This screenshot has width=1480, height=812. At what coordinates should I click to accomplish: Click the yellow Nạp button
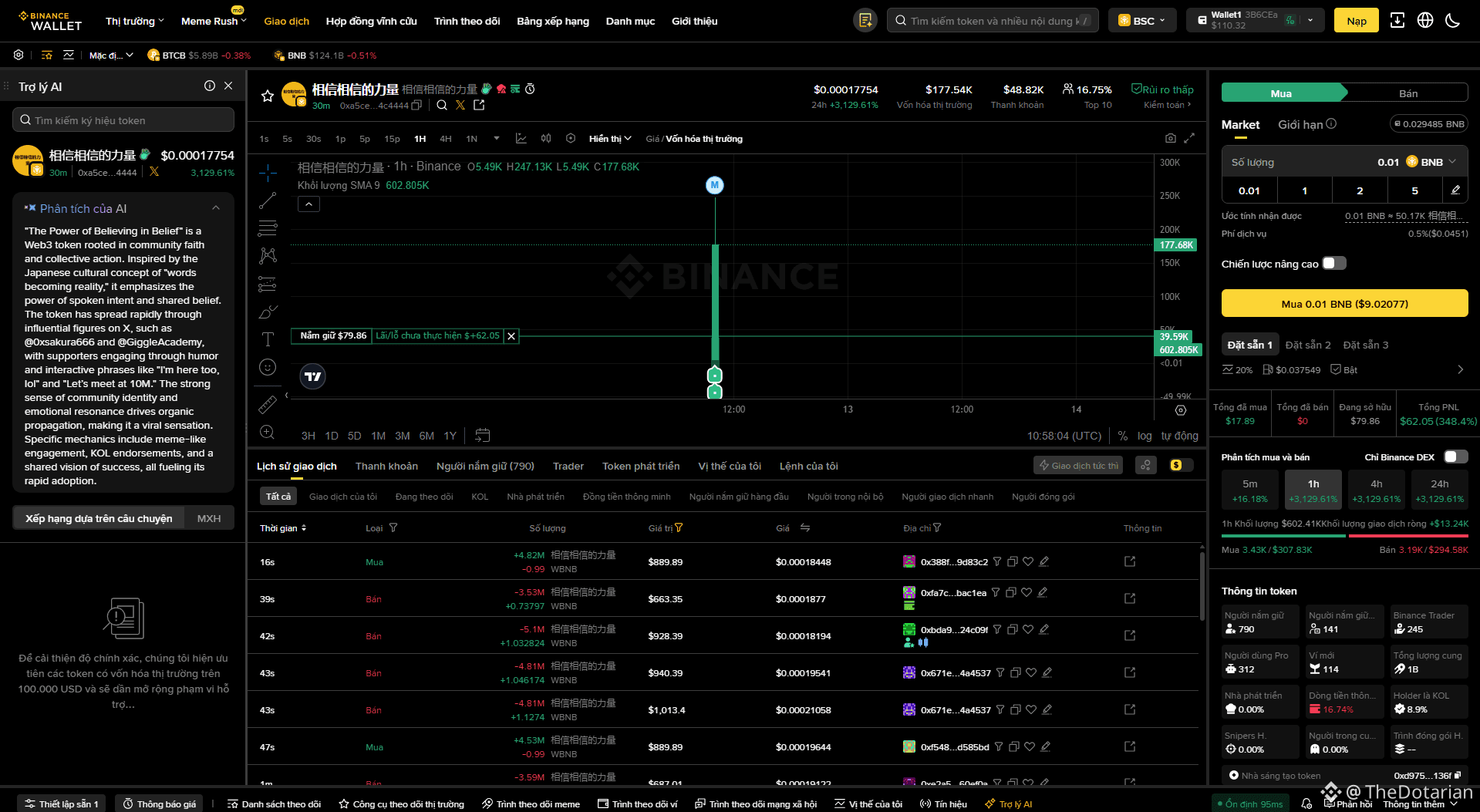(1357, 21)
